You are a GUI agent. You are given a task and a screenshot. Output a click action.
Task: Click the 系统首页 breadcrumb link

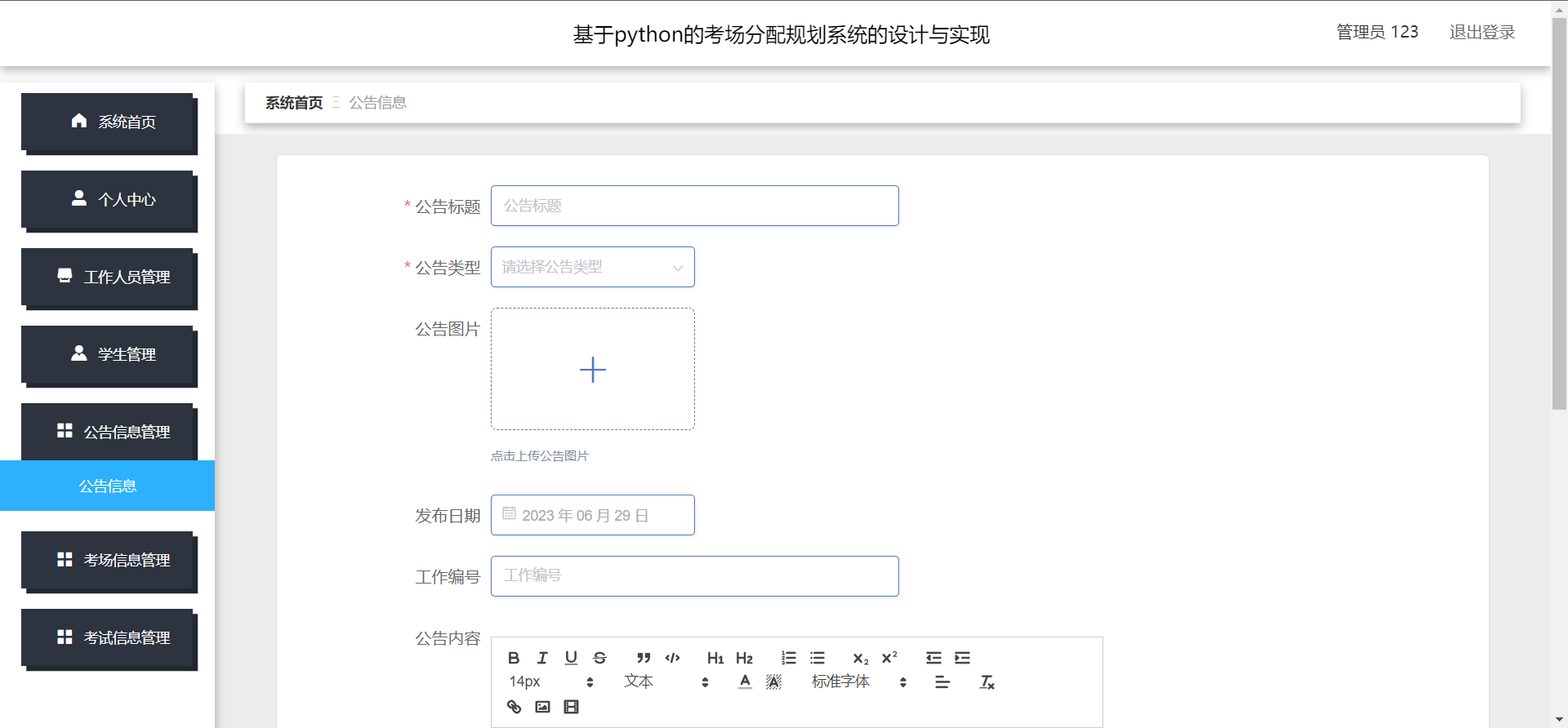(294, 103)
